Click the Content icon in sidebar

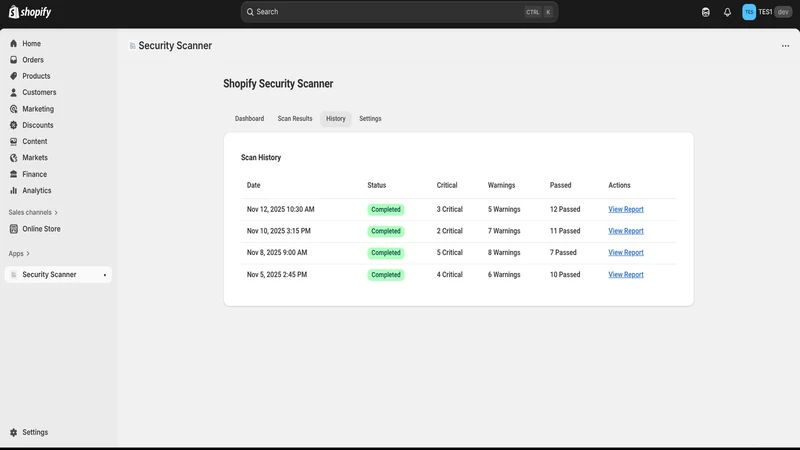(x=14, y=141)
